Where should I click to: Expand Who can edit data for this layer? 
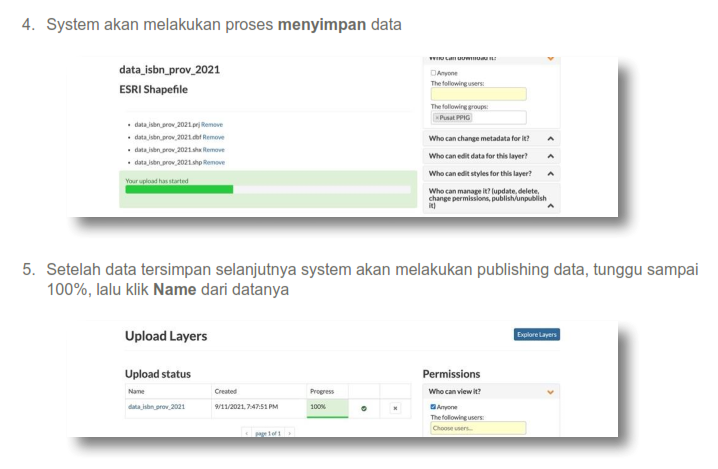point(550,156)
